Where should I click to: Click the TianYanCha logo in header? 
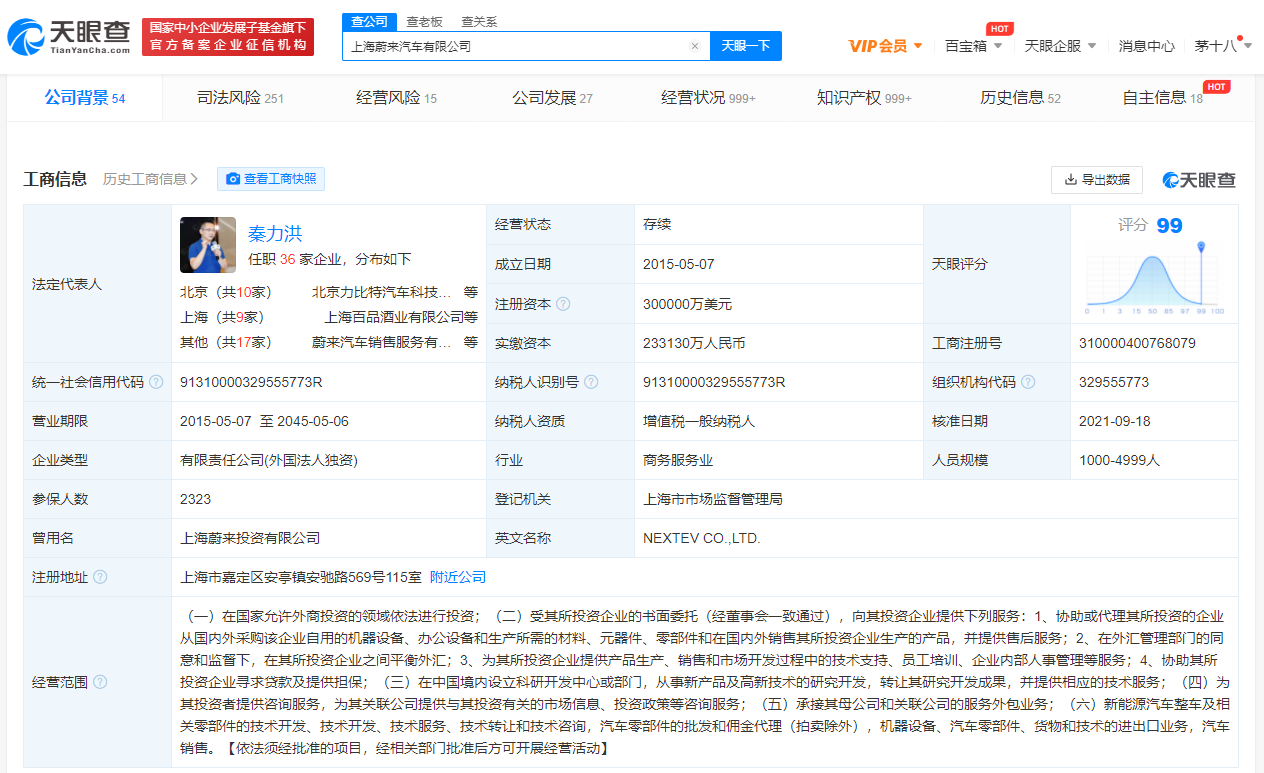[69, 37]
